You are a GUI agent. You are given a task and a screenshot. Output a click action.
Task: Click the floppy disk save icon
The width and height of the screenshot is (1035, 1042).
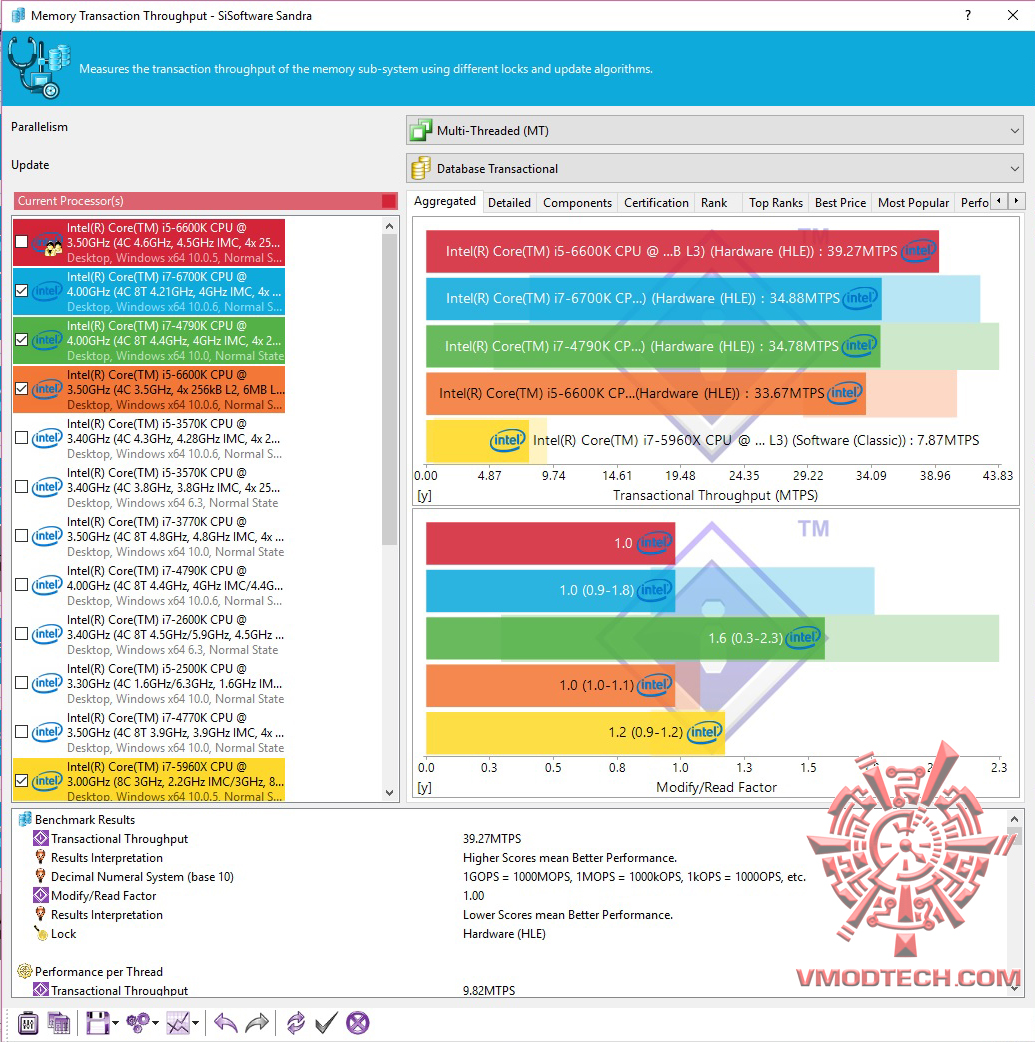pos(97,1023)
